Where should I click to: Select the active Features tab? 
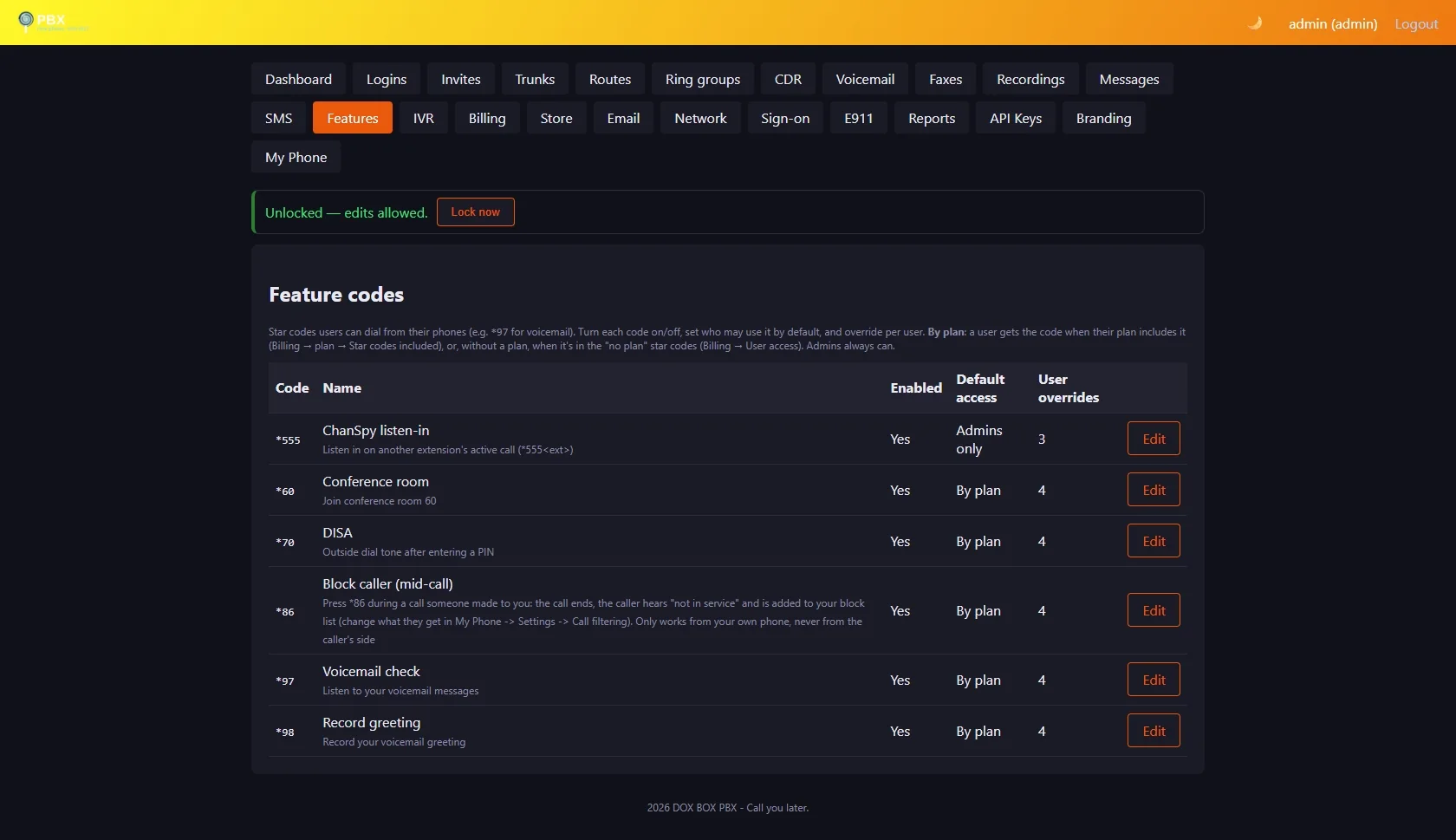point(353,118)
